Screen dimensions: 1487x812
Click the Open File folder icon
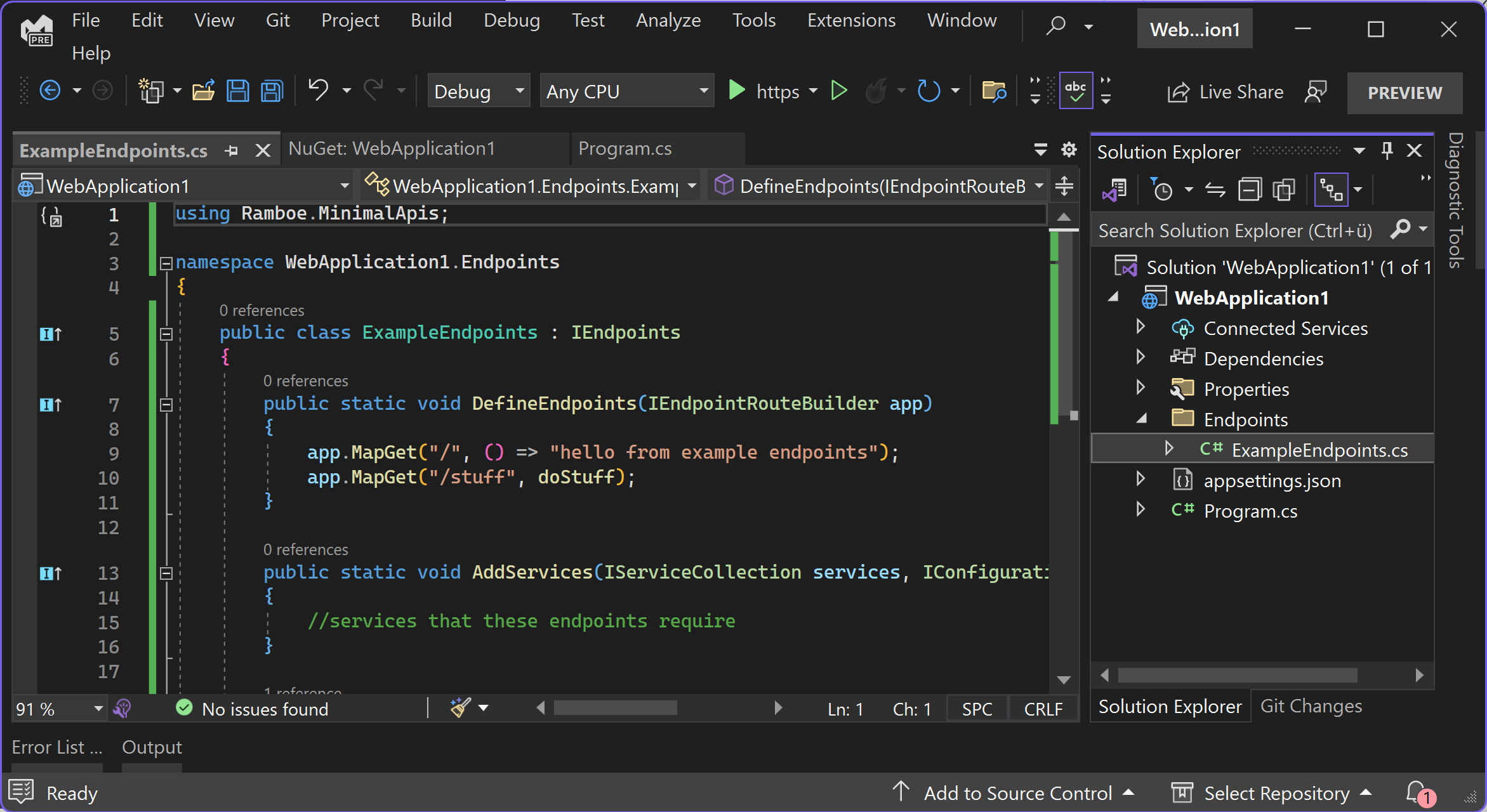(203, 91)
